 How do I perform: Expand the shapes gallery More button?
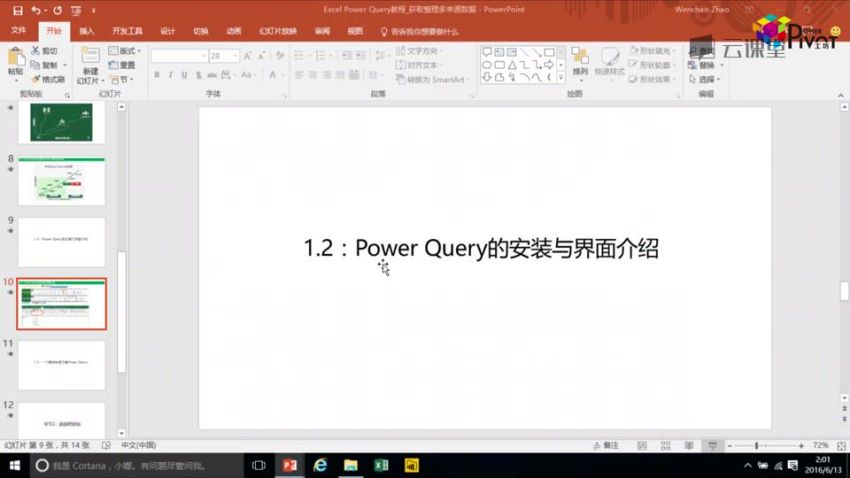click(561, 78)
